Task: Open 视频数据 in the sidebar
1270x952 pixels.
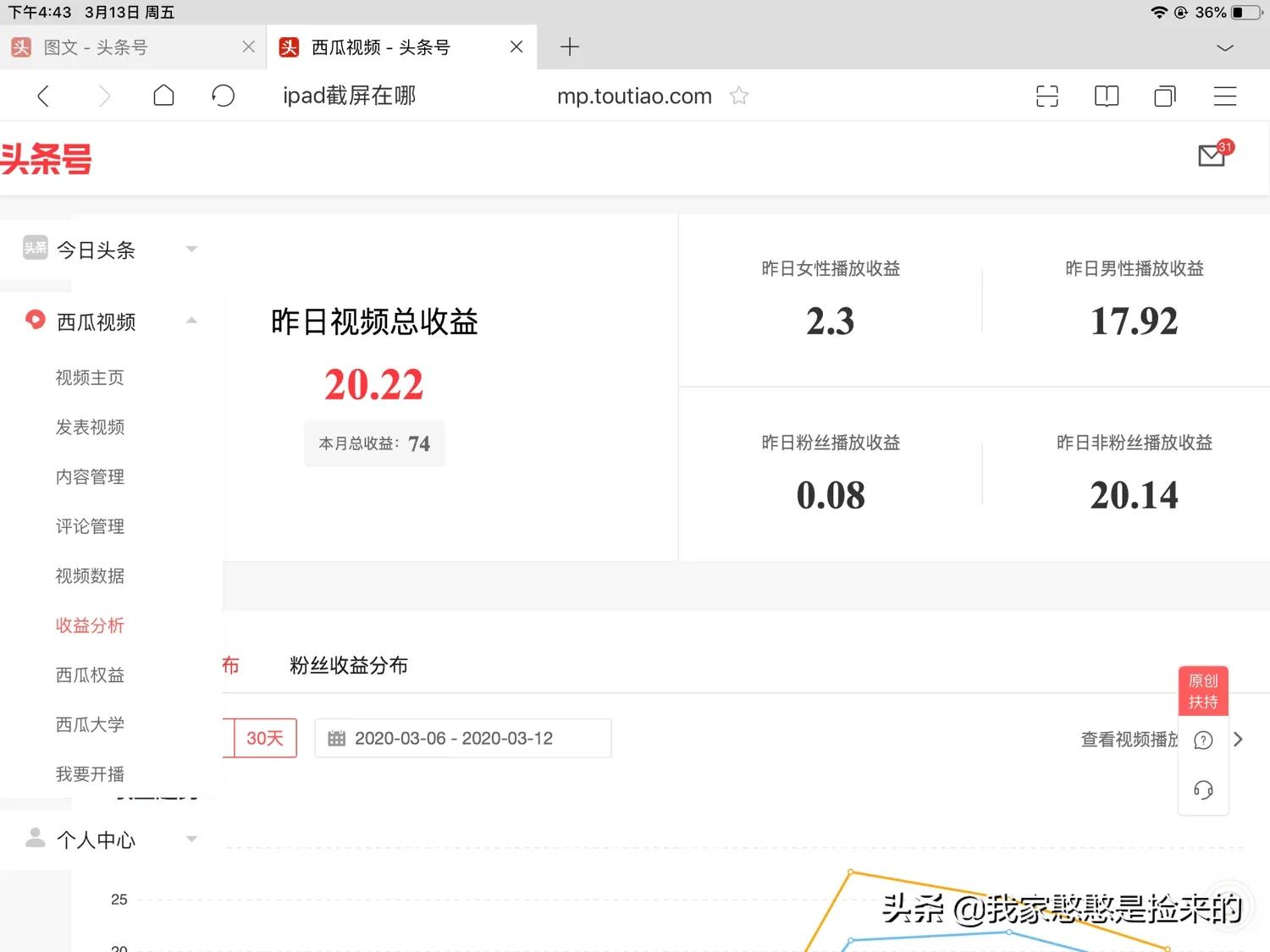Action: pos(89,575)
